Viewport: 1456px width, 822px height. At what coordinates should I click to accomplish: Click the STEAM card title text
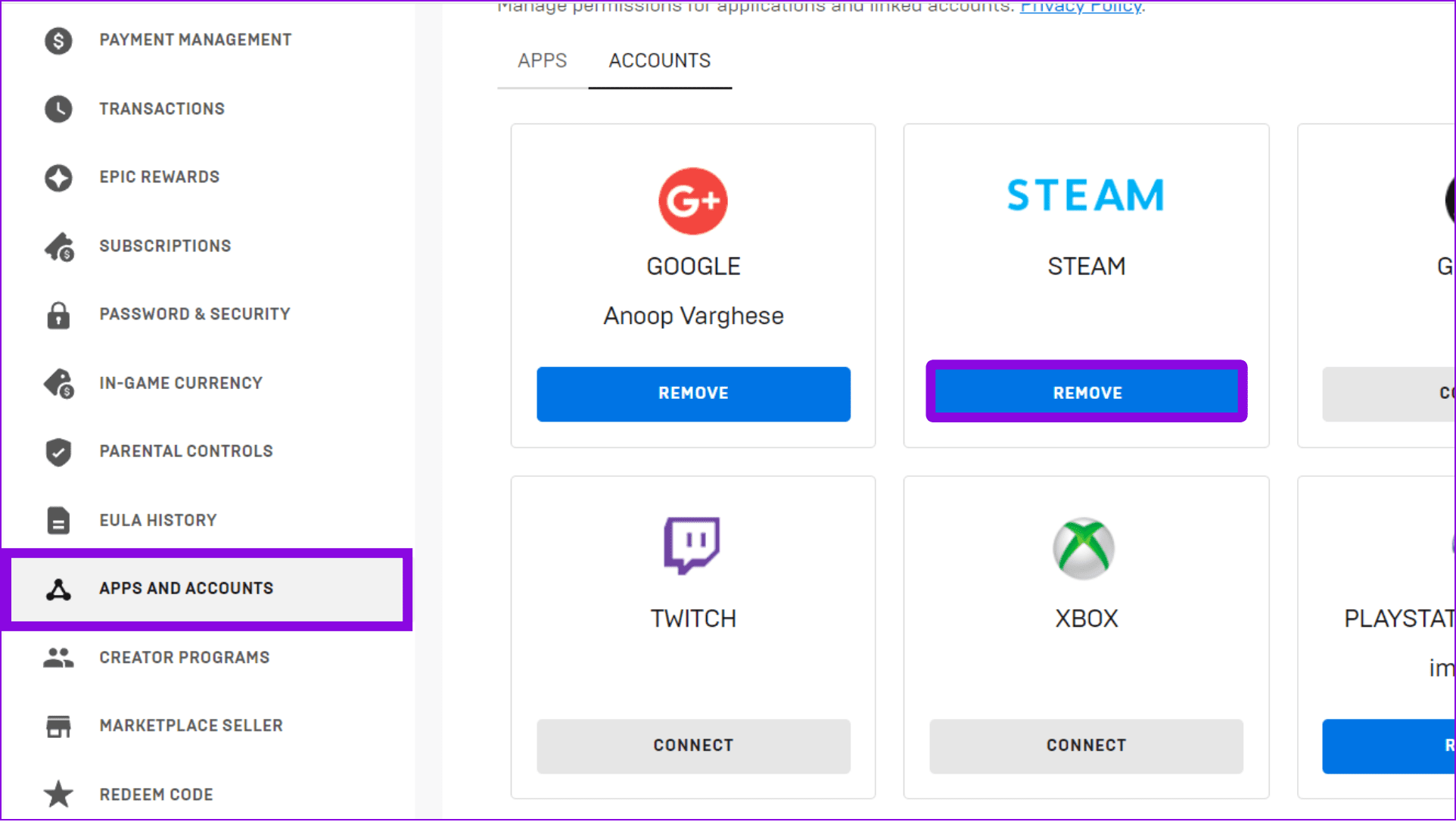[x=1087, y=266]
